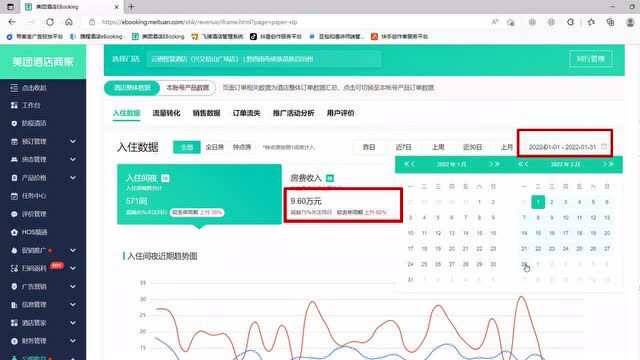The image size is (640, 360).
Task: Expand the sidebar menu with HOT badge
Action: coord(73,268)
